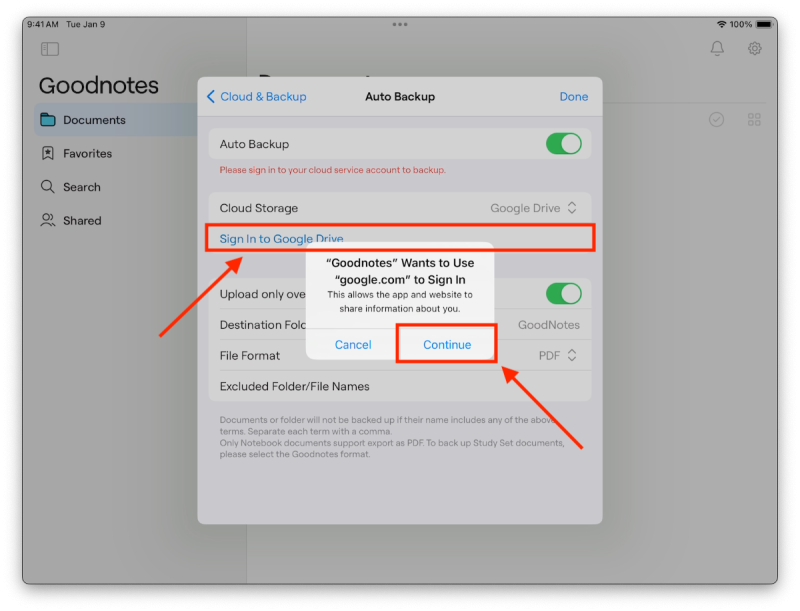The image size is (800, 611).
Task: Disable the Auto Backup toggle
Action: pos(564,143)
